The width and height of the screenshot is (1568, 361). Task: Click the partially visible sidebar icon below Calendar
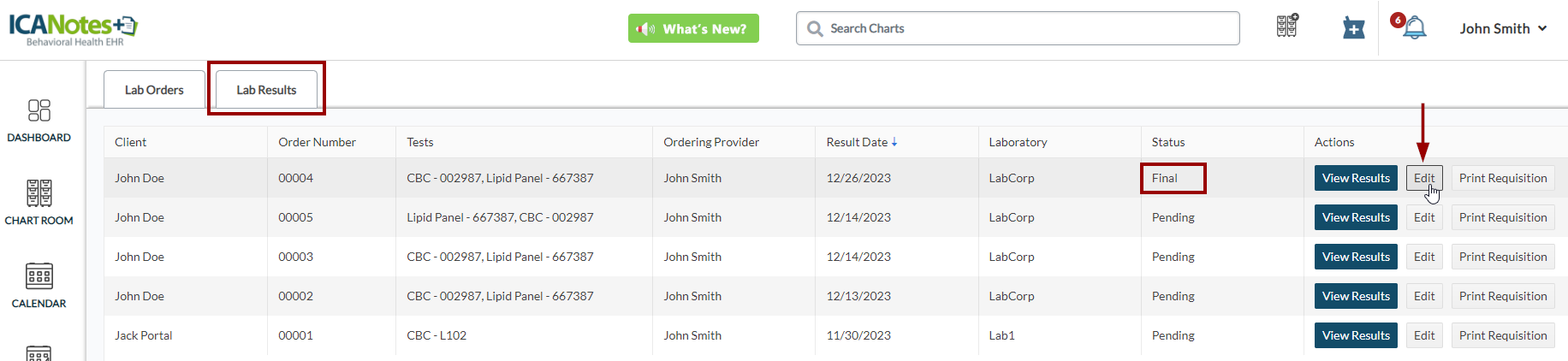pos(39,353)
